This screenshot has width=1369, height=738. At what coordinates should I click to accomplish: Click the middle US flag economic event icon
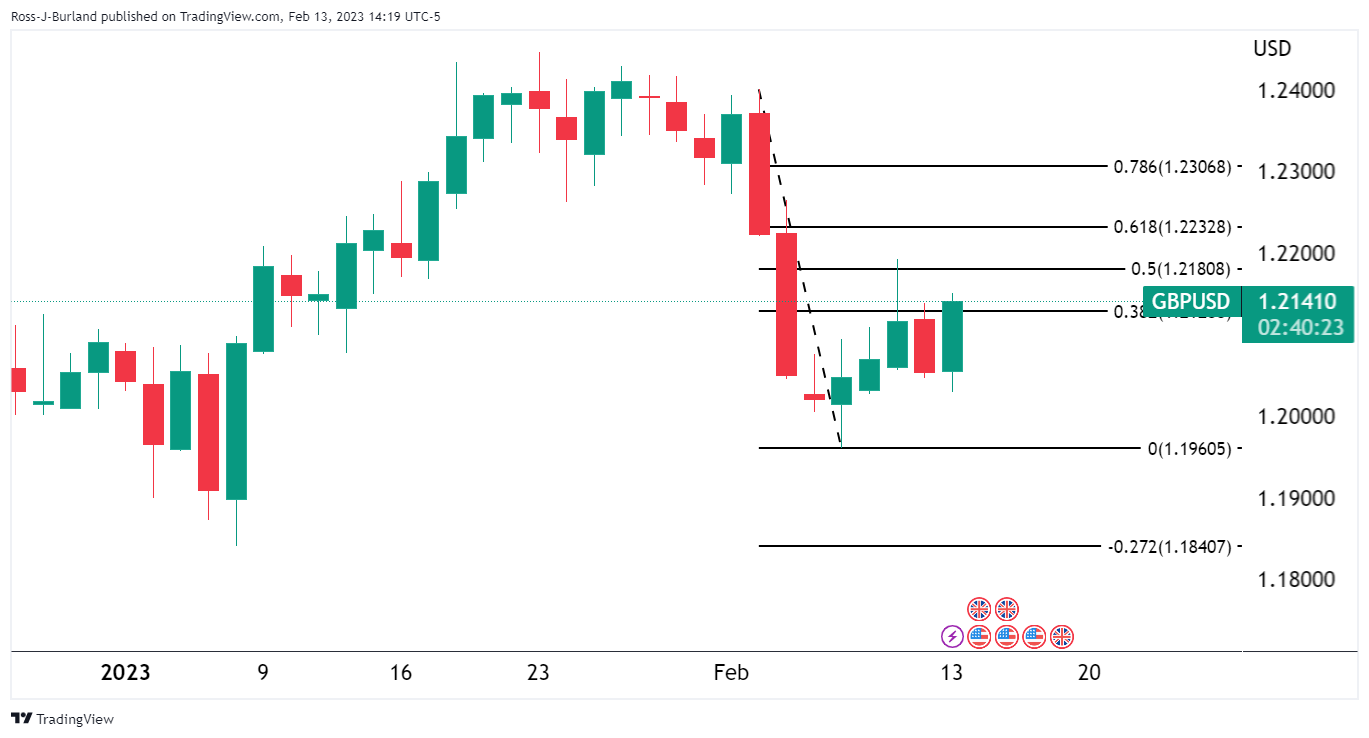tap(1006, 636)
